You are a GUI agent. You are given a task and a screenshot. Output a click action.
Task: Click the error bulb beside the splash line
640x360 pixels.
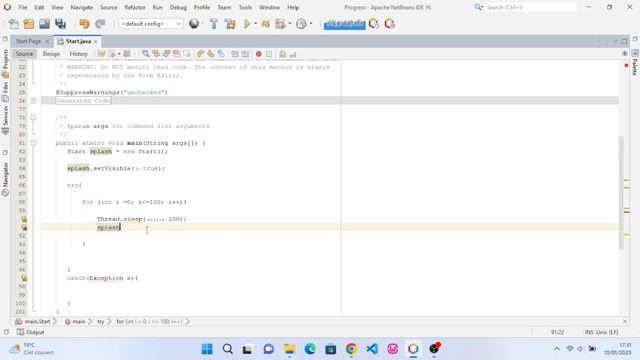[x=24, y=228]
